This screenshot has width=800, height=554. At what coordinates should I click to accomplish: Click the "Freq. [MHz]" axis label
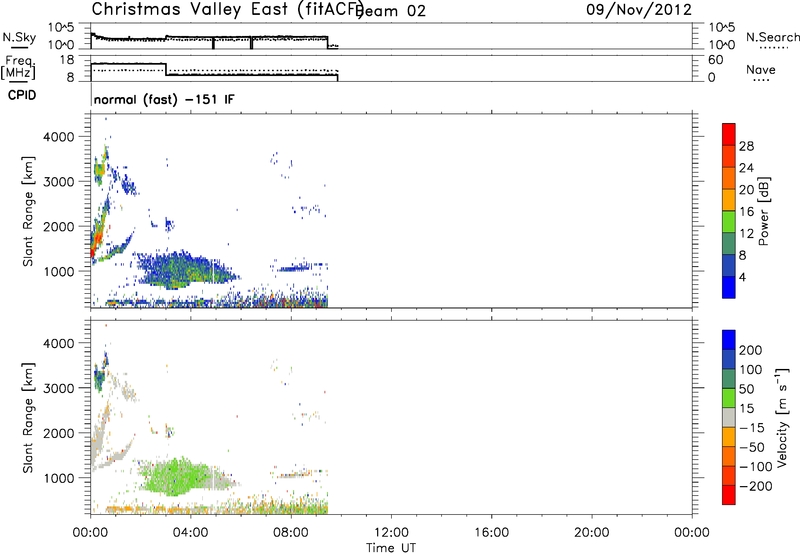[18, 68]
